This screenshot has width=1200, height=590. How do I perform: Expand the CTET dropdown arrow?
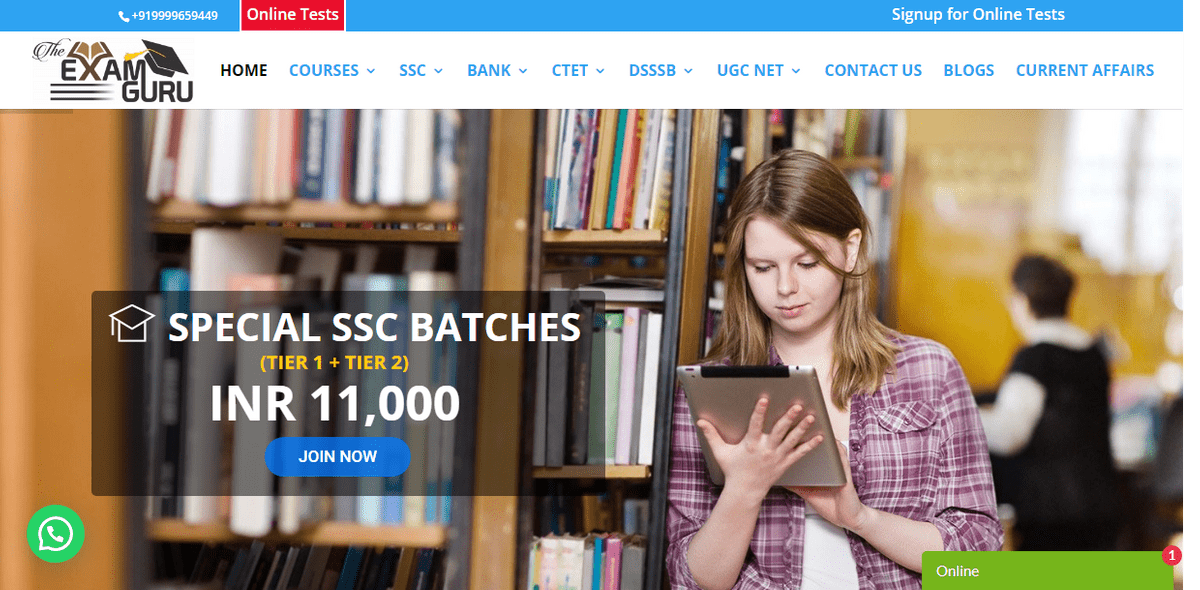(600, 71)
